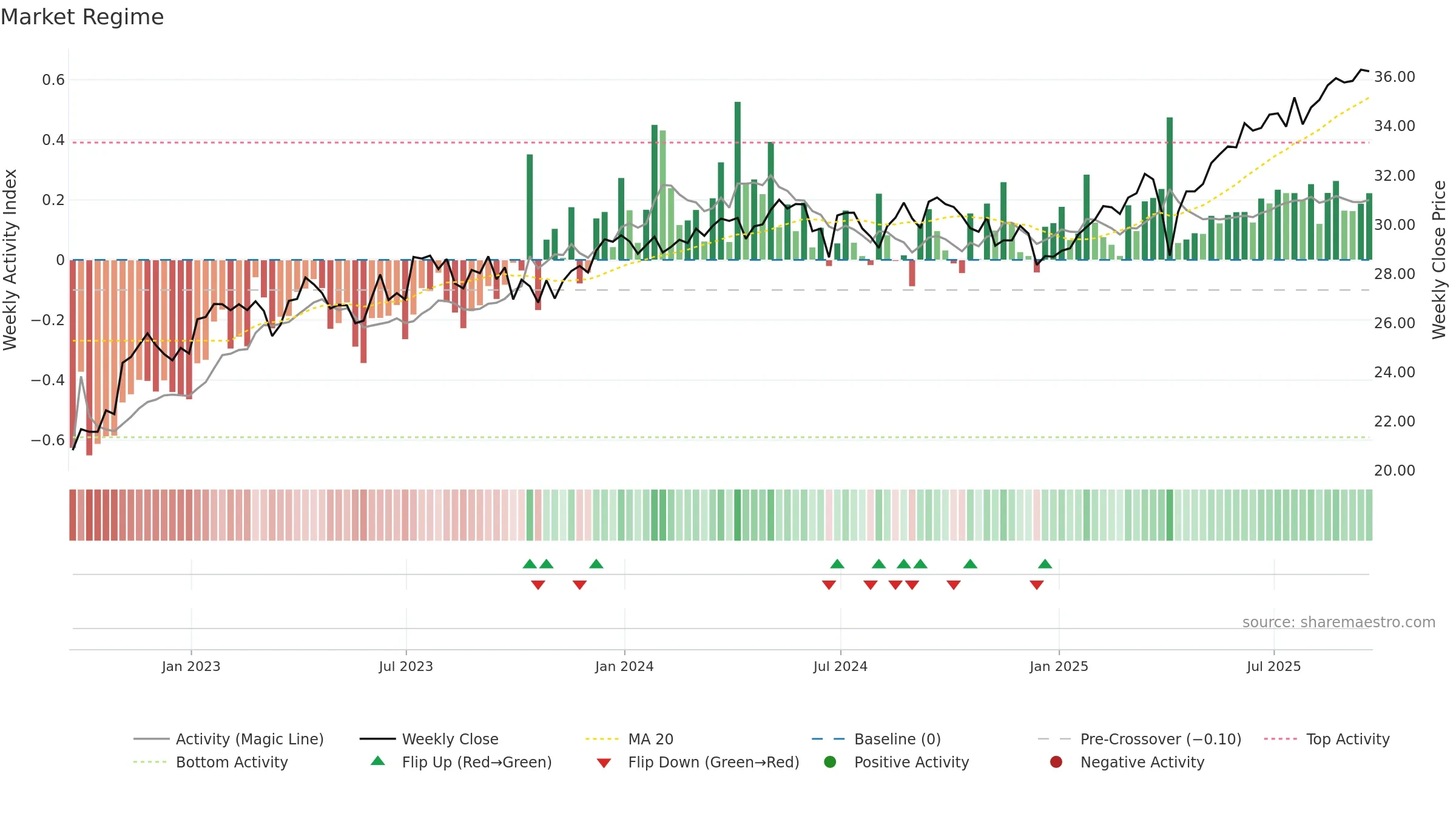Open the sharemaestro.com source link
The width and height of the screenshot is (1456, 819).
(x=1339, y=622)
